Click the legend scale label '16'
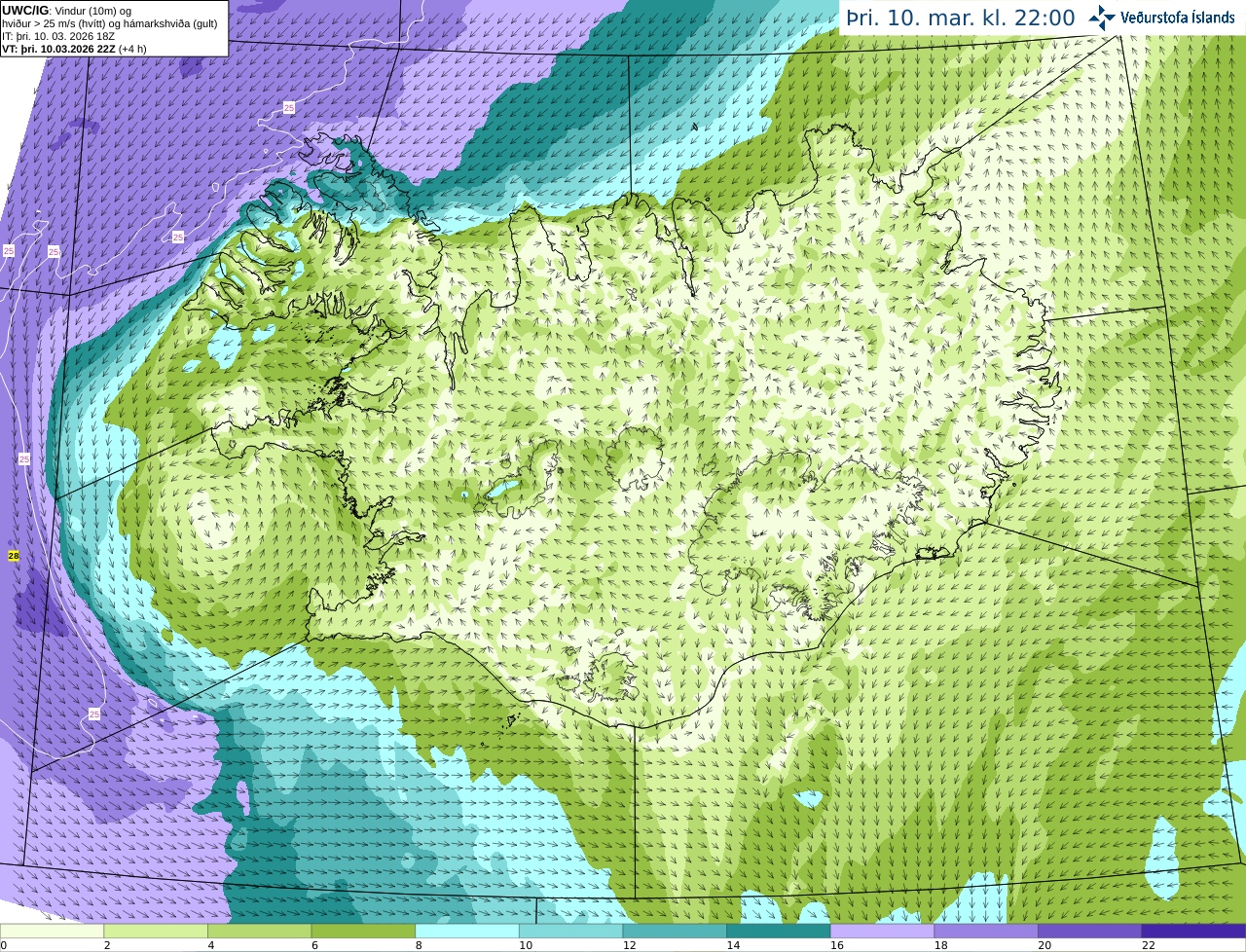The height and width of the screenshot is (952, 1246). coord(837,945)
